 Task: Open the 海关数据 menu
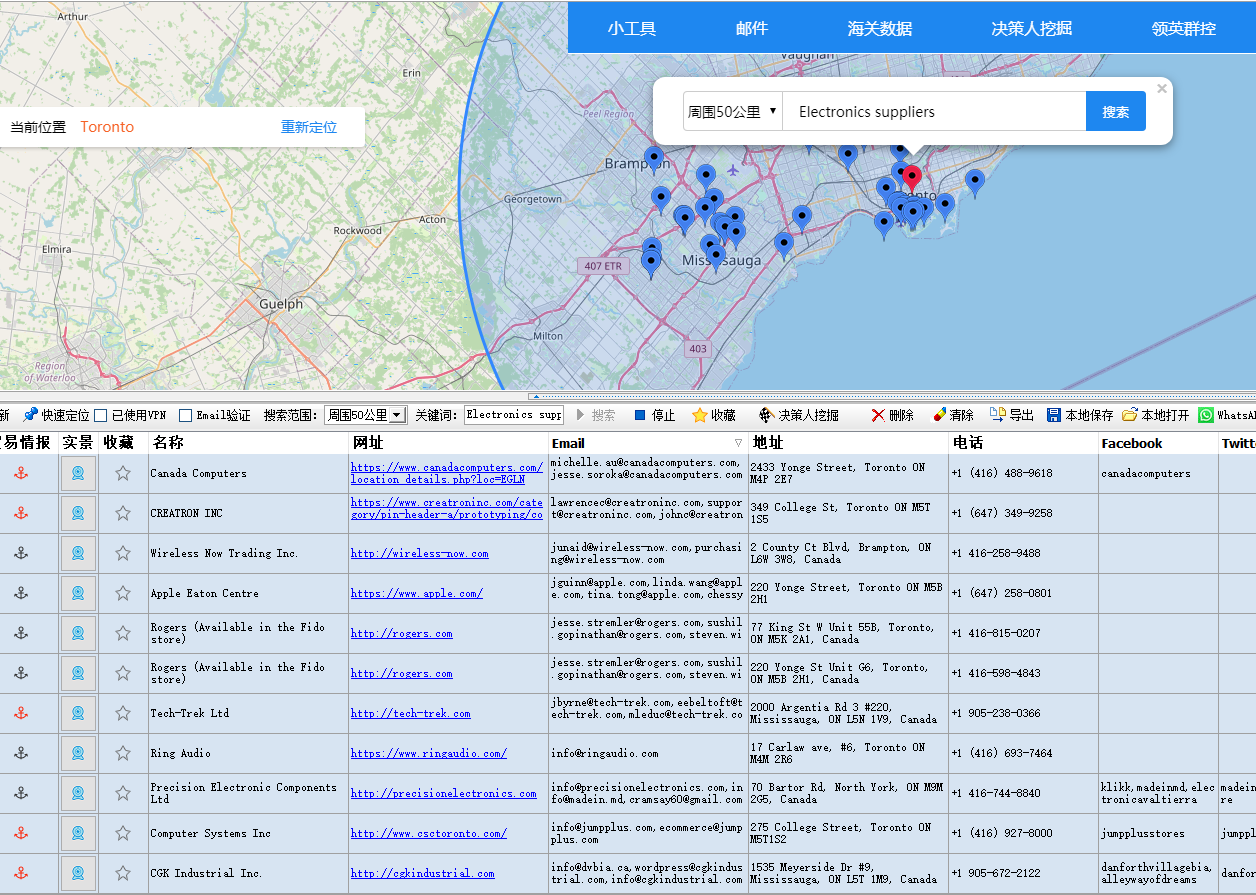(880, 28)
